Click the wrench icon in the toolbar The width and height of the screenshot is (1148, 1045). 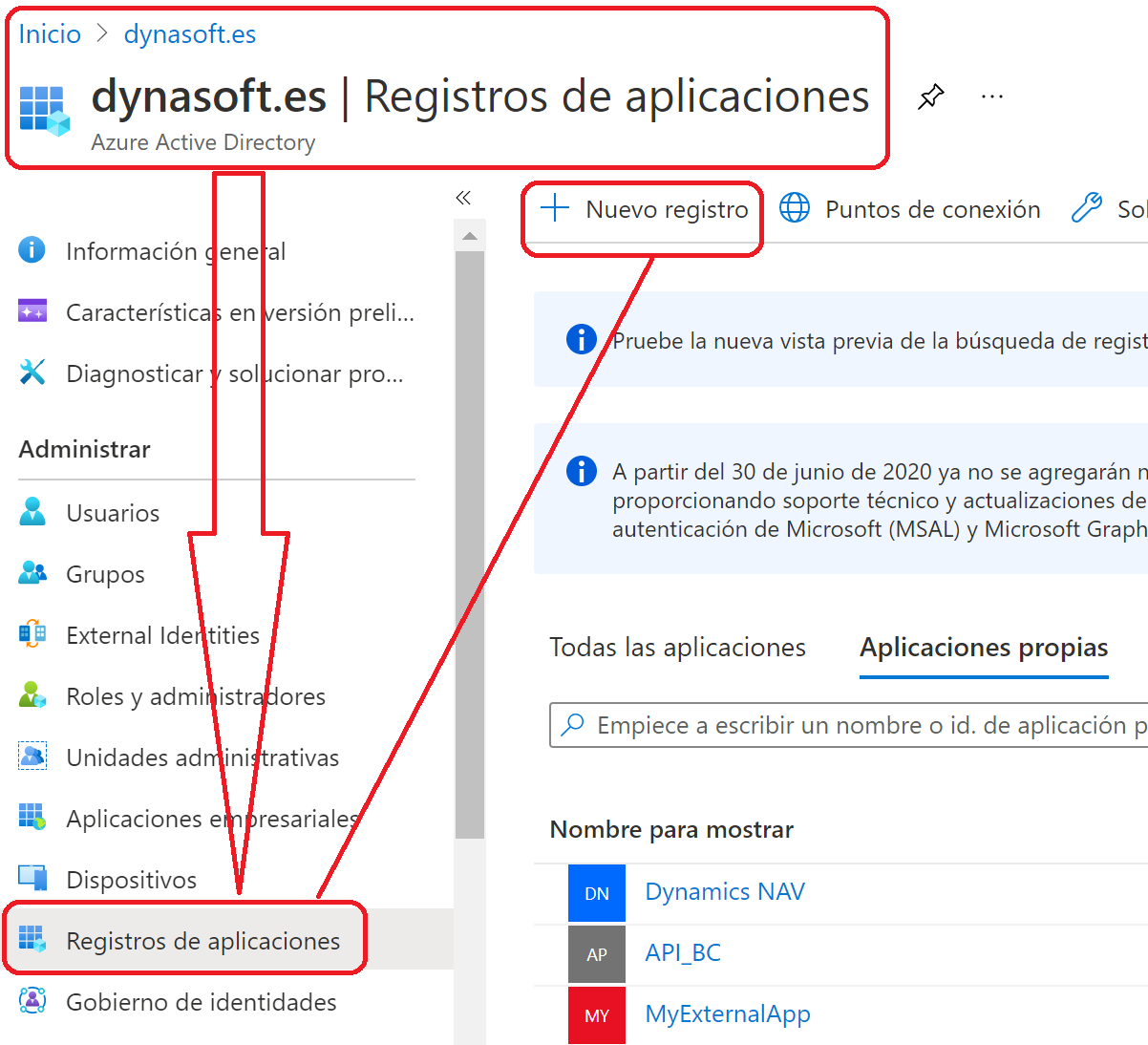click(x=1087, y=207)
